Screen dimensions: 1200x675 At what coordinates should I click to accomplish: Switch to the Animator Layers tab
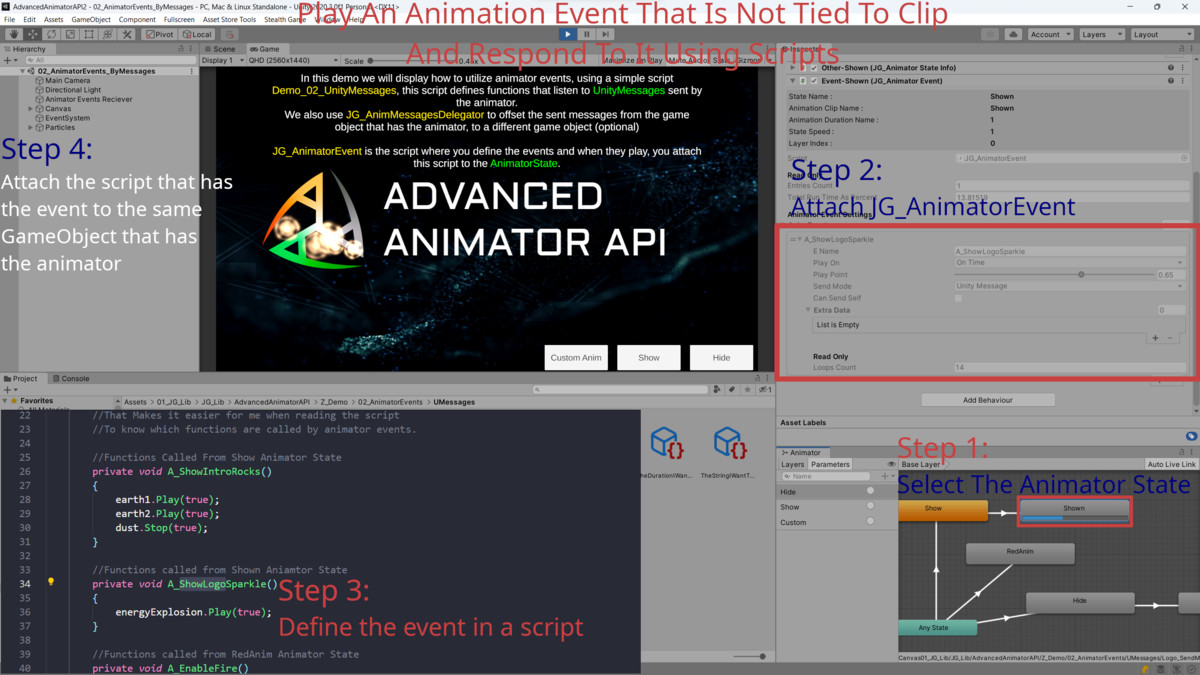[x=793, y=465]
